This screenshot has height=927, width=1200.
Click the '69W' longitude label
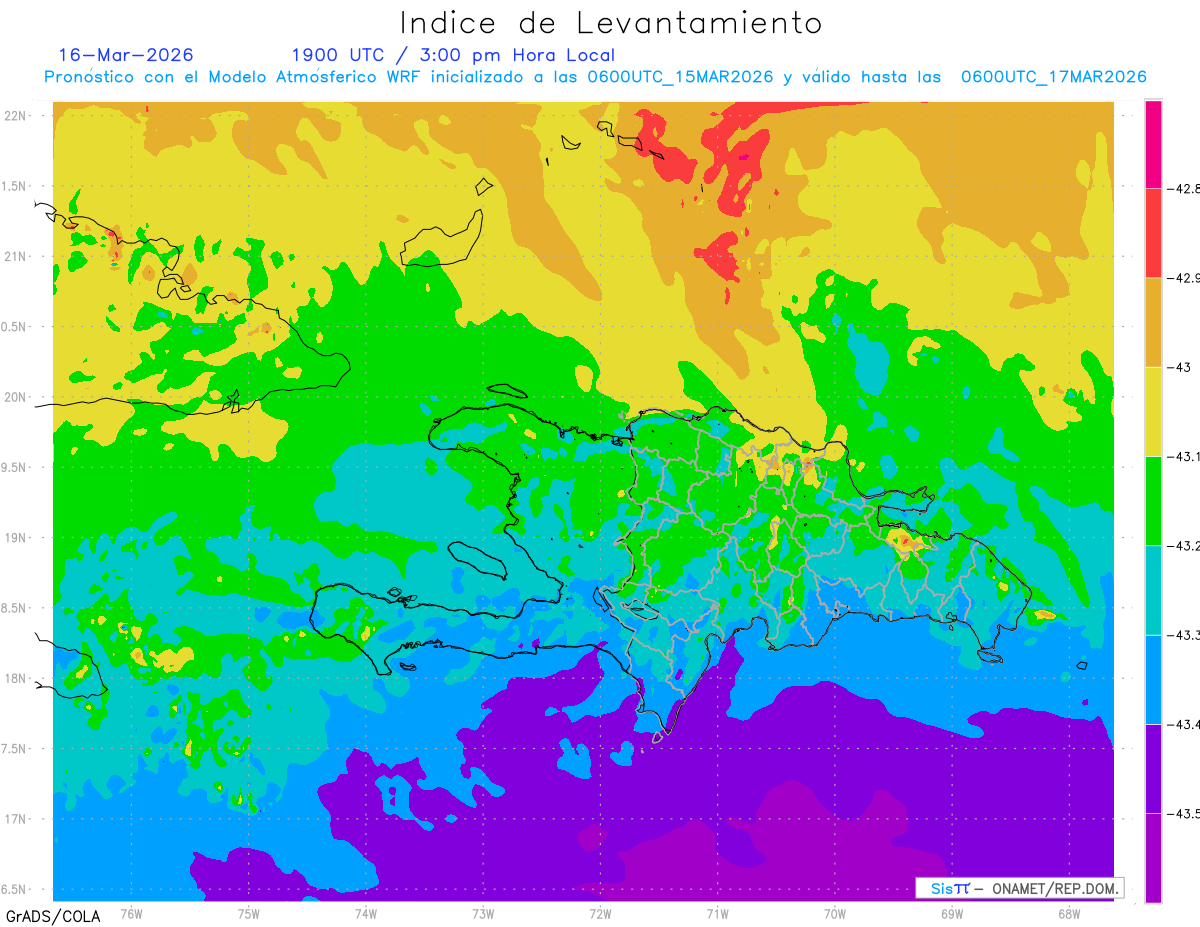(952, 914)
